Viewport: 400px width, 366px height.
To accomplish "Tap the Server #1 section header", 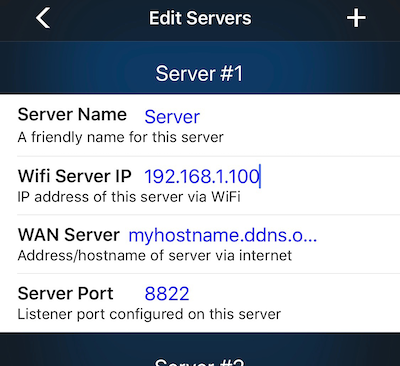I will [x=199, y=74].
